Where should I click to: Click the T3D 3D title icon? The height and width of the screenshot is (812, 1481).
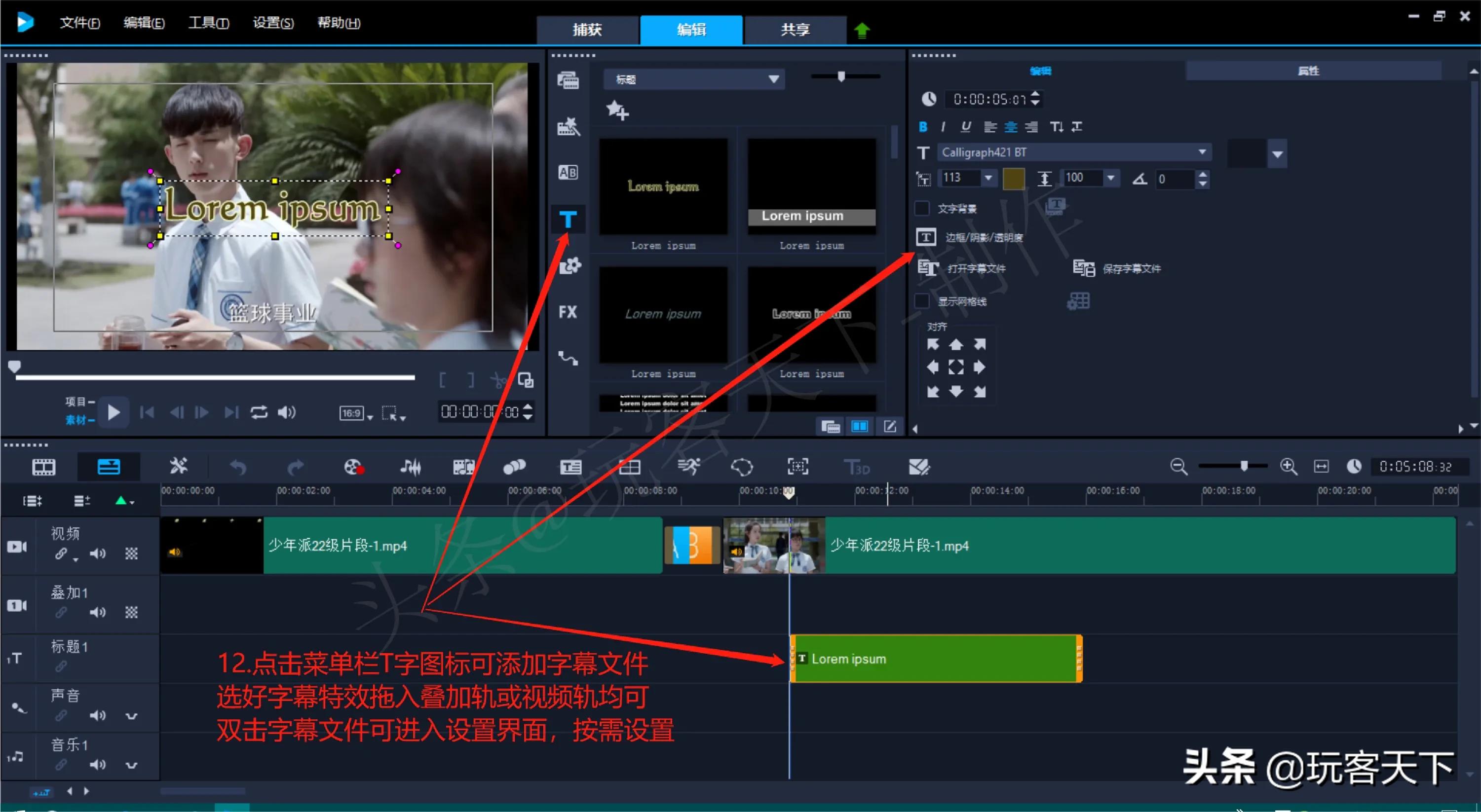tap(857, 467)
